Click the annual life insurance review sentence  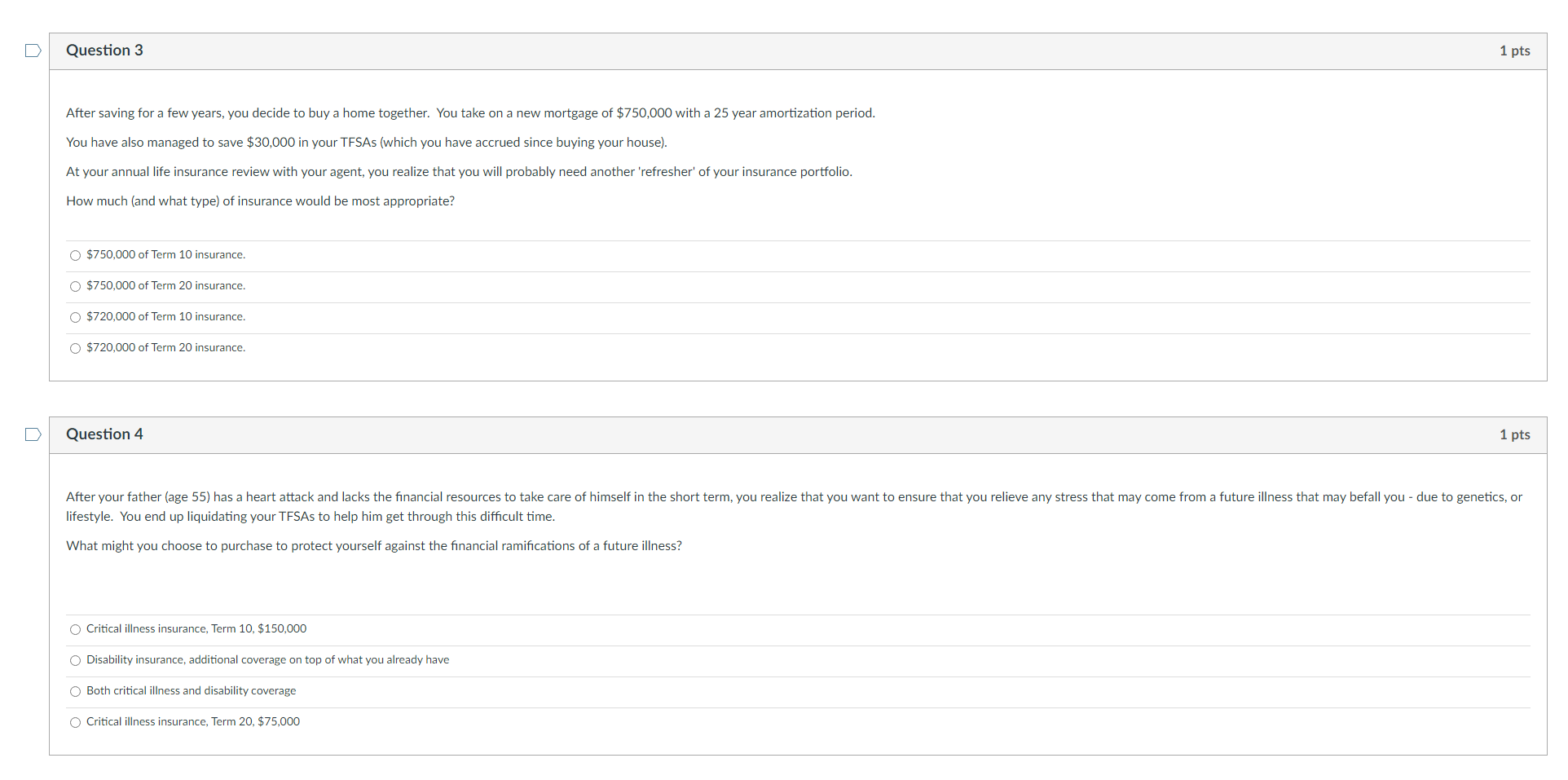(x=459, y=172)
